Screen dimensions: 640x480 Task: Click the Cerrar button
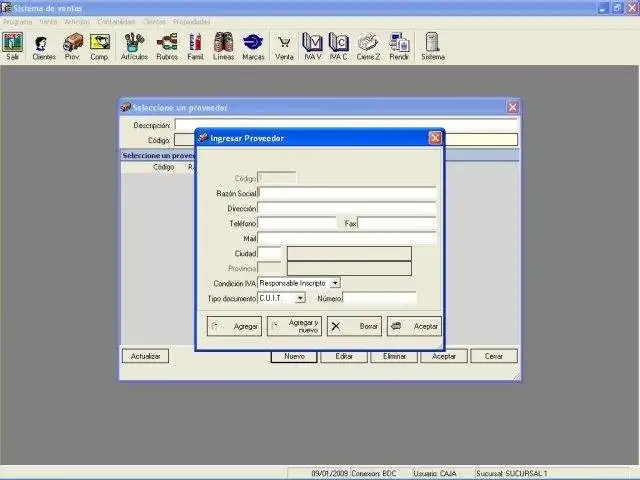pos(494,356)
